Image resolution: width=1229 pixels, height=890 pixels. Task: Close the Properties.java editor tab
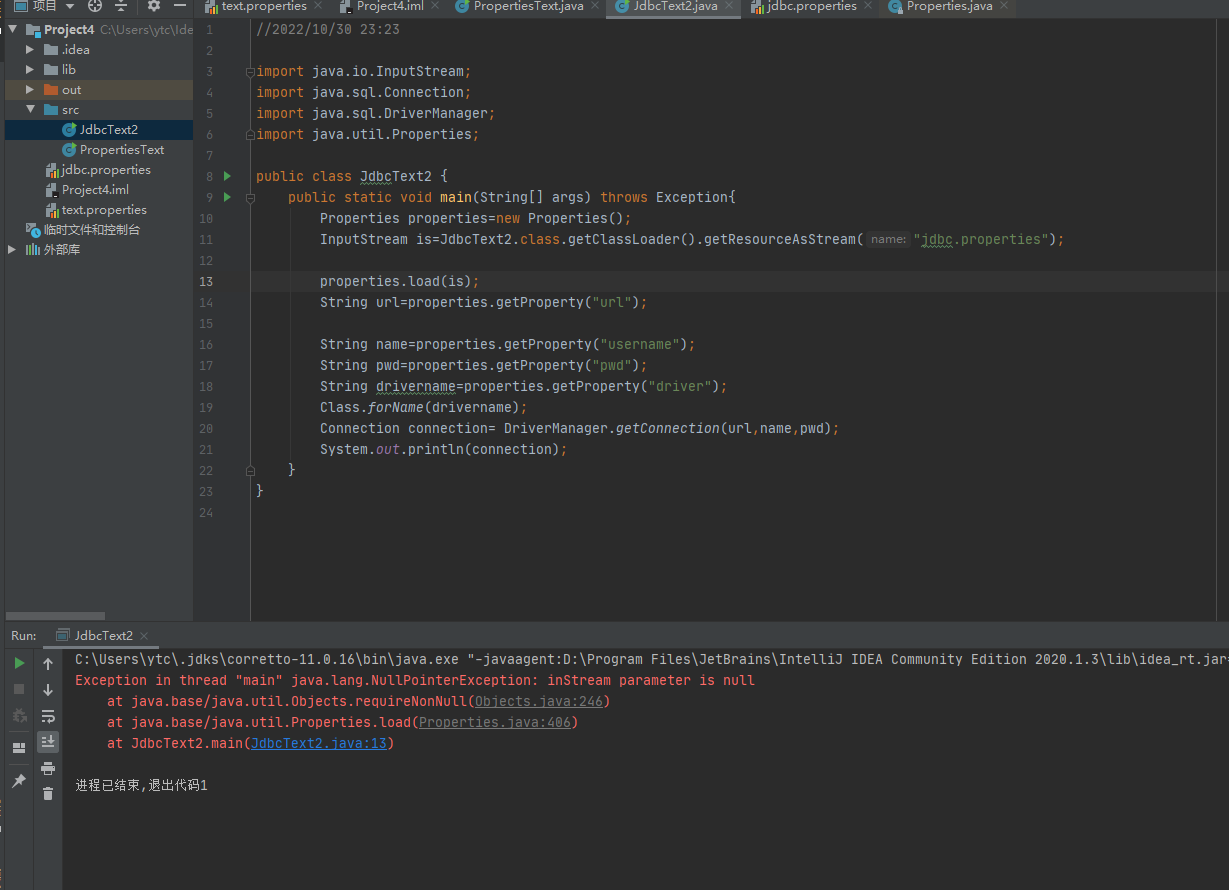1005,6
